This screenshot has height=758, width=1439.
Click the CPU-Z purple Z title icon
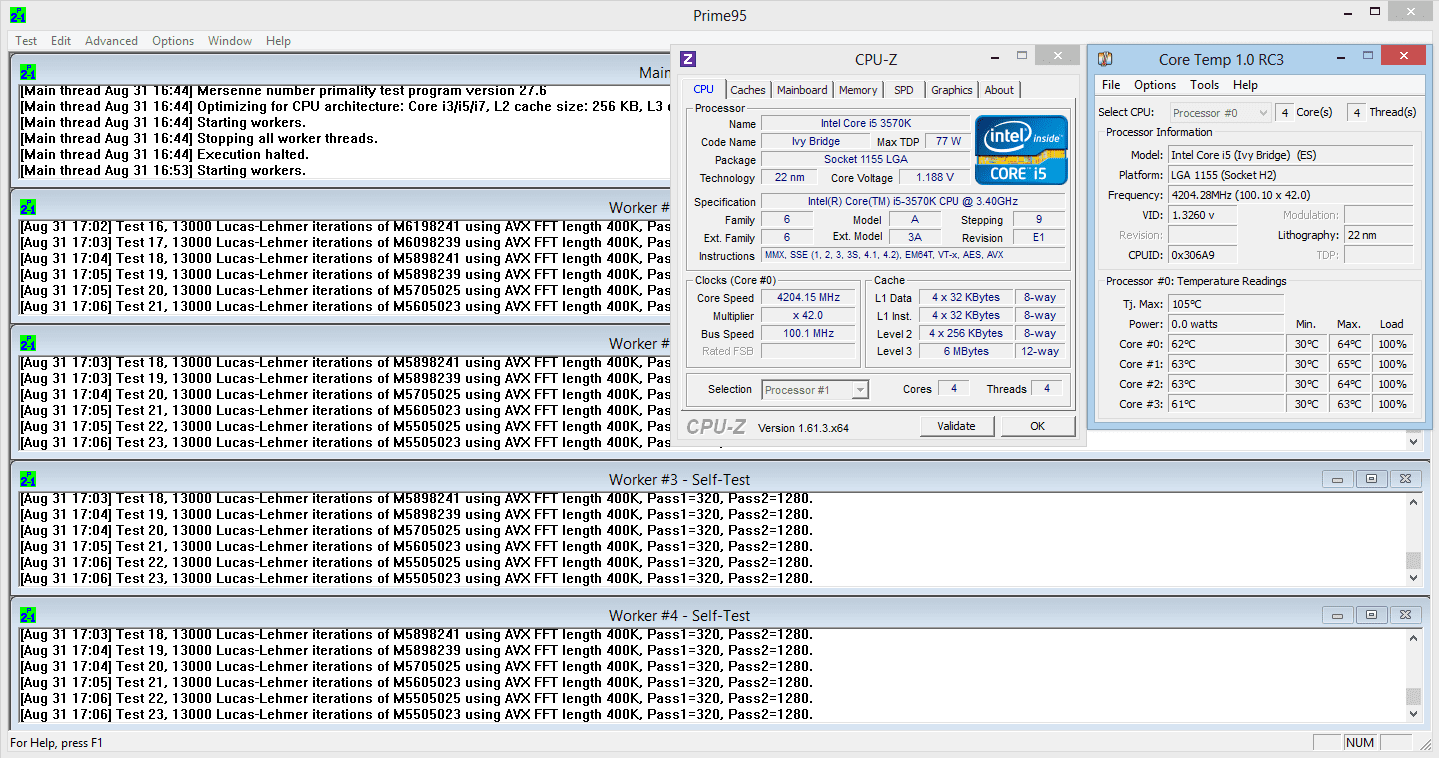(x=688, y=59)
